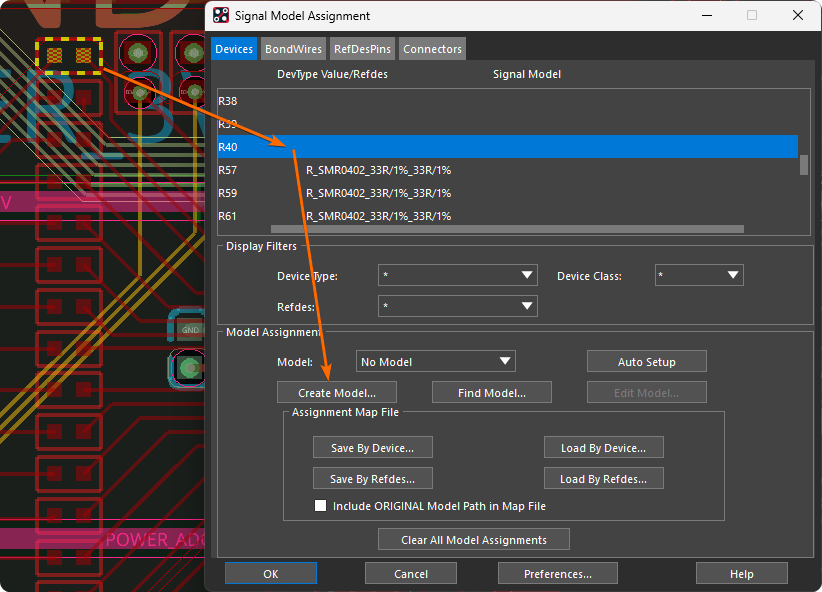Open the Preferences dialog
This screenshot has height=592, width=822.
coord(557,574)
